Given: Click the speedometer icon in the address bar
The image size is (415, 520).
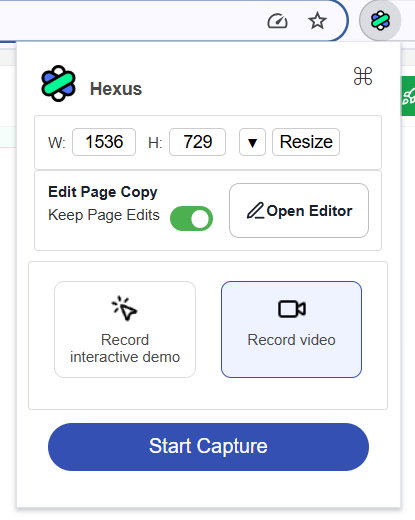Looking at the screenshot, I should click(x=277, y=21).
